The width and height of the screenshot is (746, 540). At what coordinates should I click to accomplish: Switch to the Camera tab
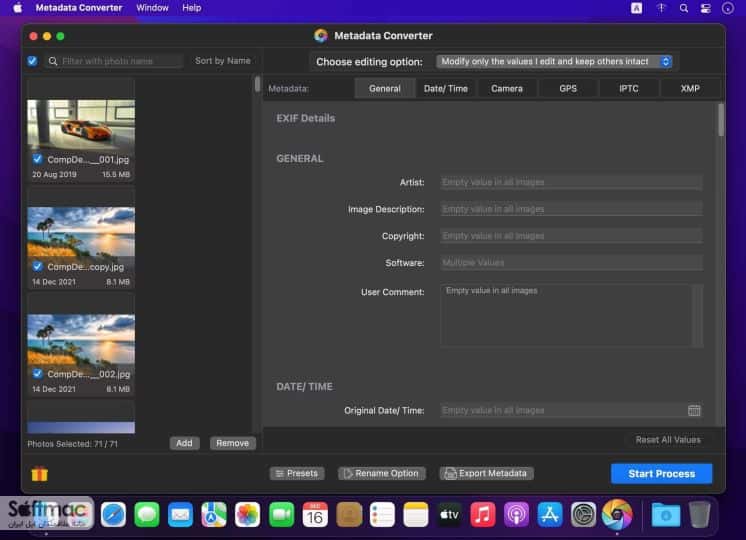pyautogui.click(x=507, y=88)
